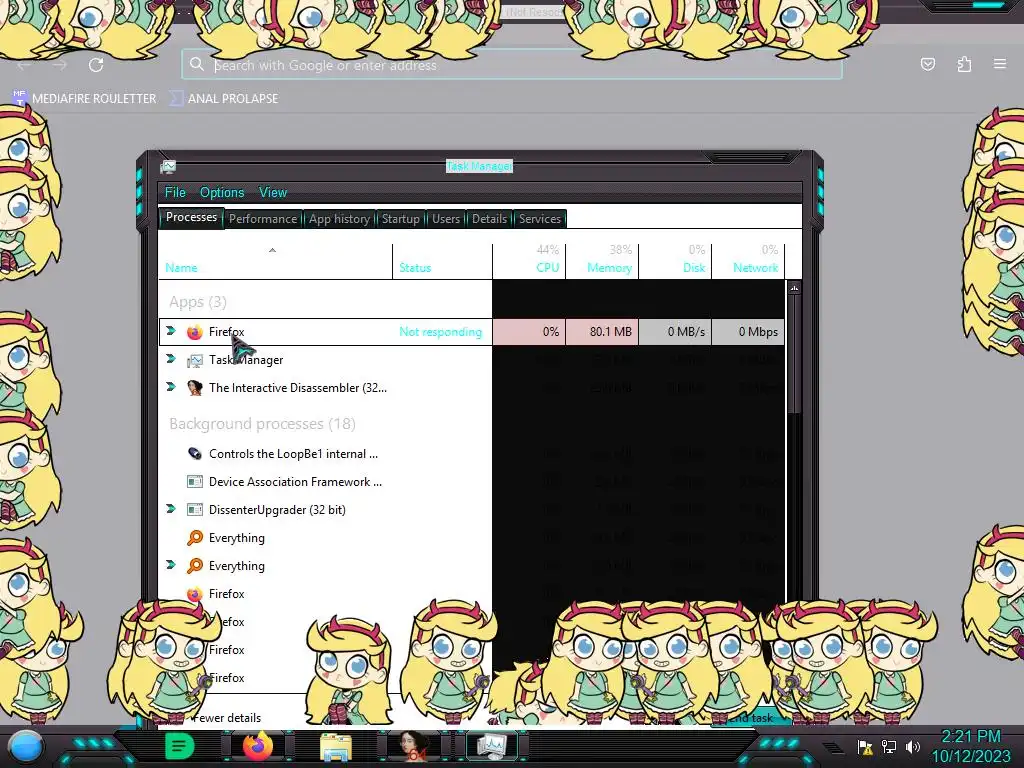Switch to the Services tab
Viewport: 1024px width, 768px height.
pyautogui.click(x=539, y=219)
